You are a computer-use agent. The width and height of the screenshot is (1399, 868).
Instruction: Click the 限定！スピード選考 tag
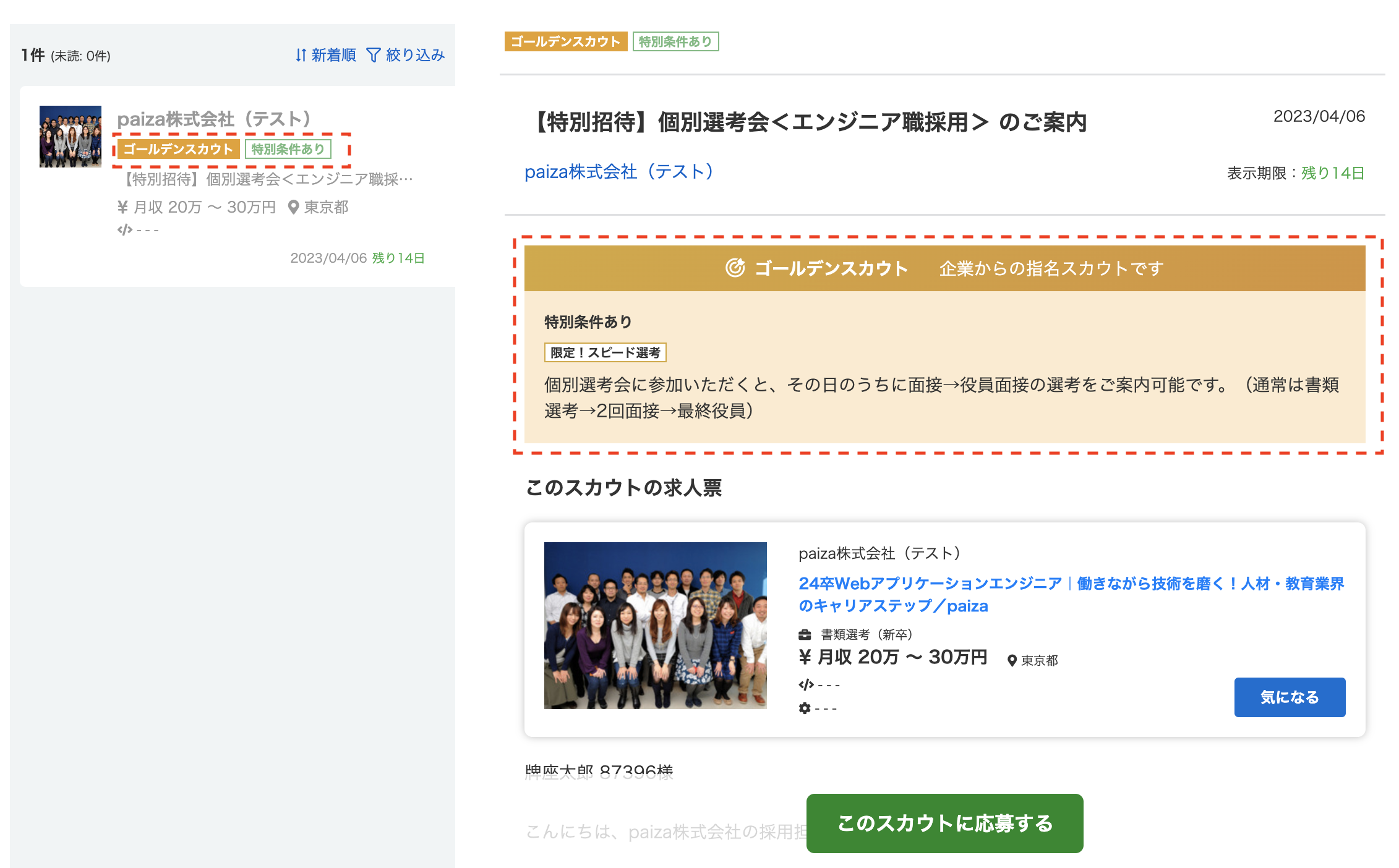605,352
